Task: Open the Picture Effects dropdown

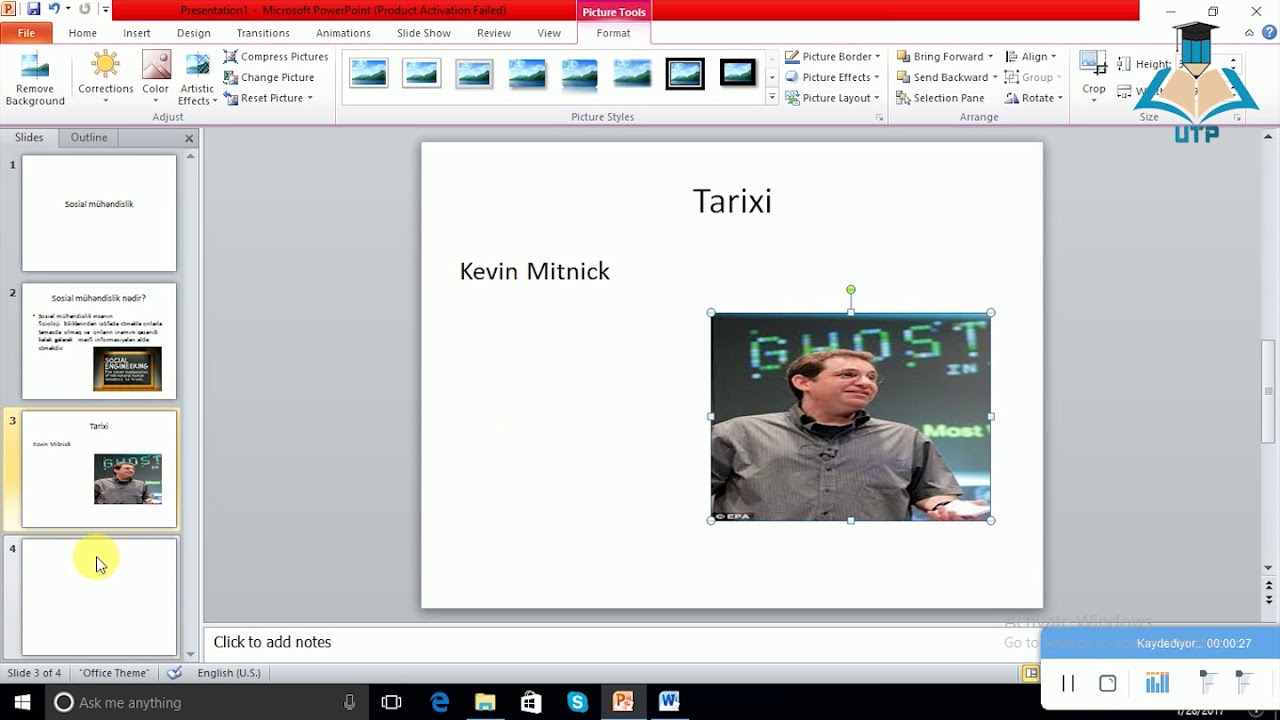Action: click(x=832, y=77)
